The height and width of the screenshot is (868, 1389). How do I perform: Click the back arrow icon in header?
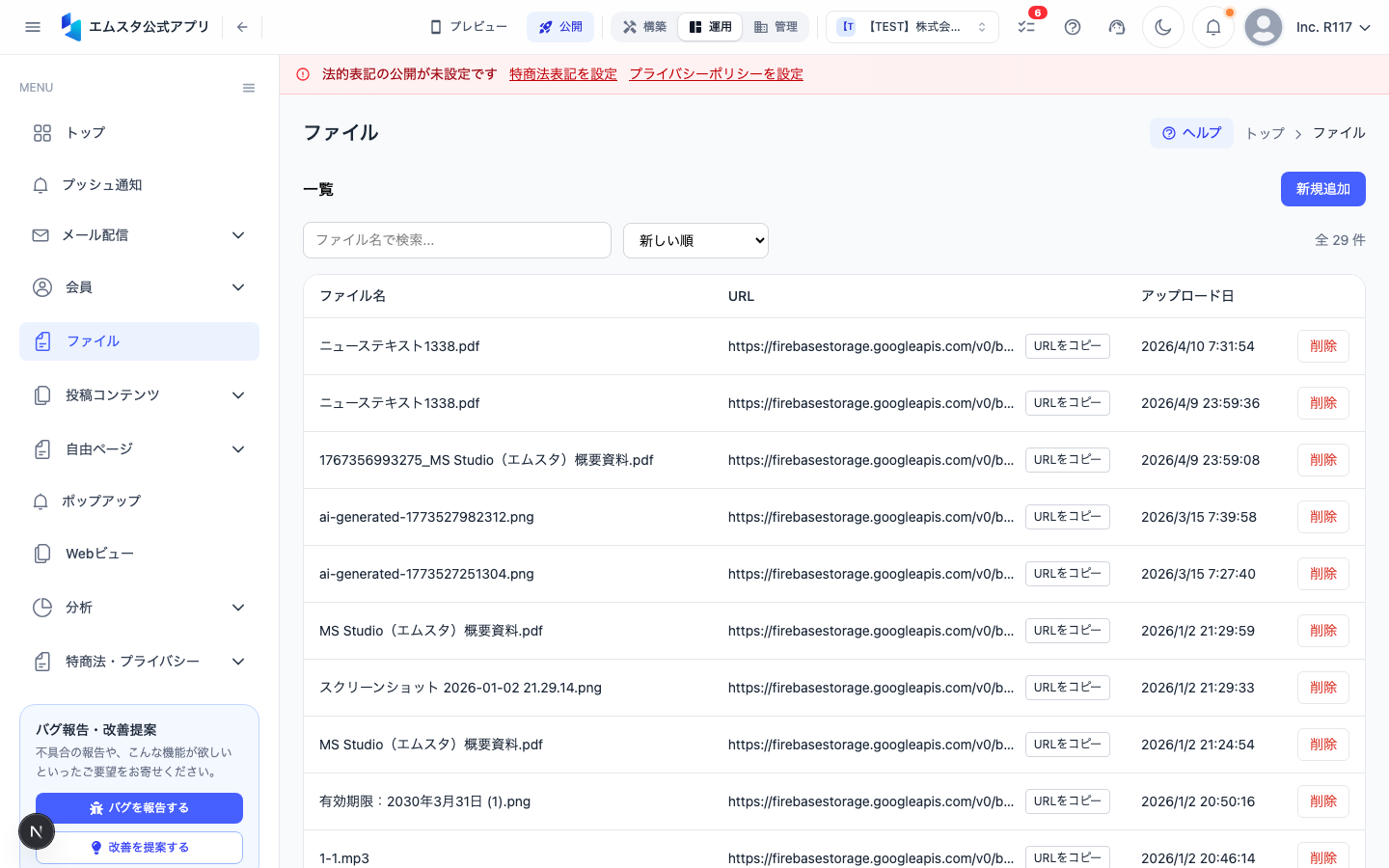point(242,27)
